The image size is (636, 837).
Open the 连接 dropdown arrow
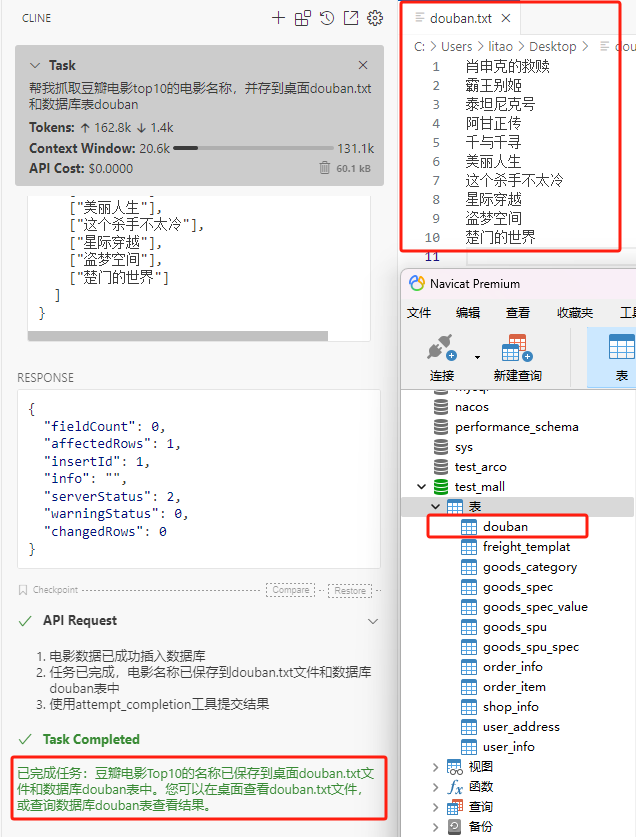(477, 356)
